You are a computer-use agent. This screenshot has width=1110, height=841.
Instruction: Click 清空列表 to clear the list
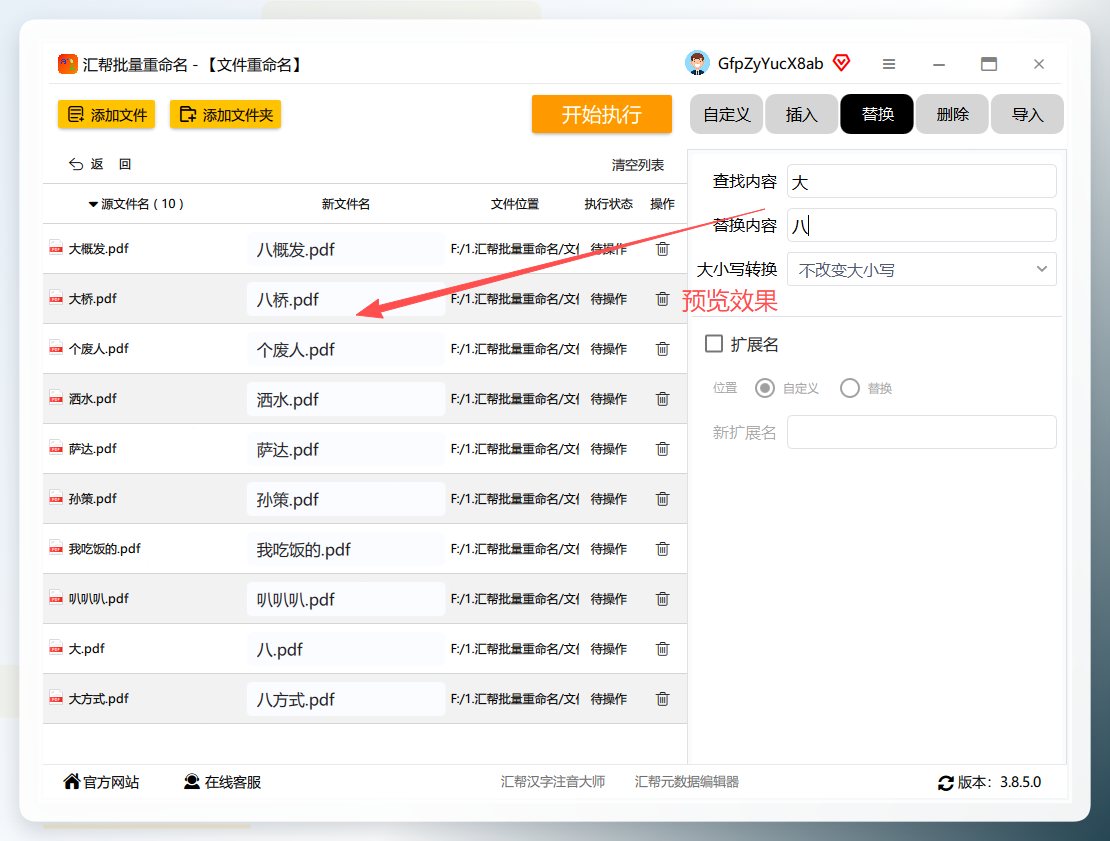click(638, 165)
